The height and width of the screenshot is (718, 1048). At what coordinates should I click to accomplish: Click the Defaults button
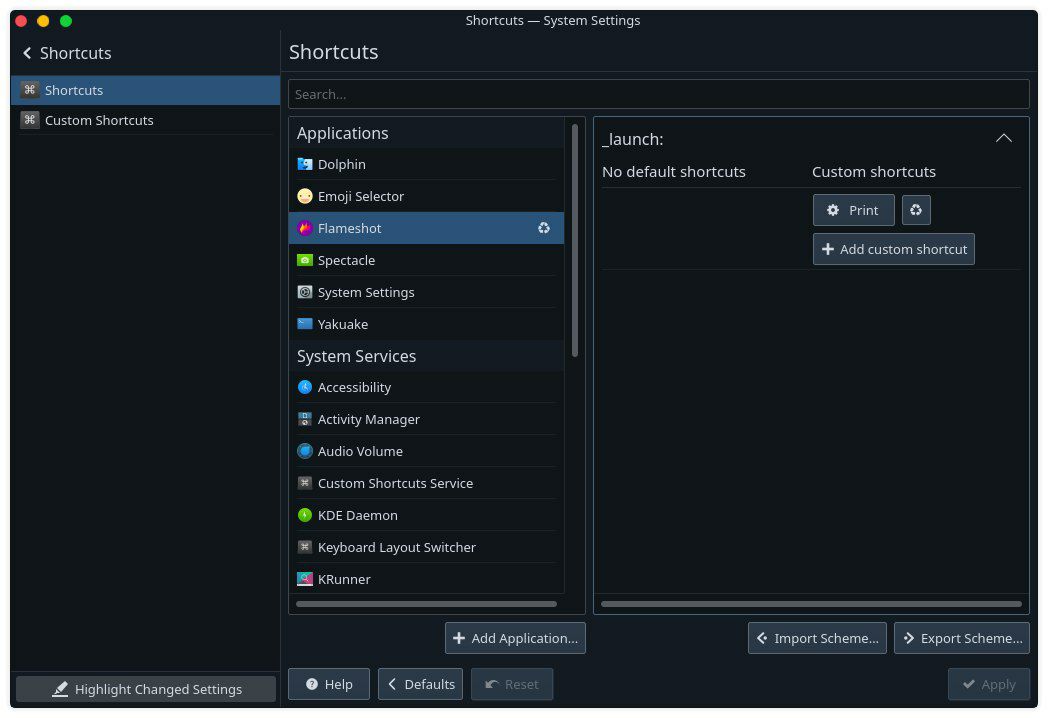pos(420,684)
